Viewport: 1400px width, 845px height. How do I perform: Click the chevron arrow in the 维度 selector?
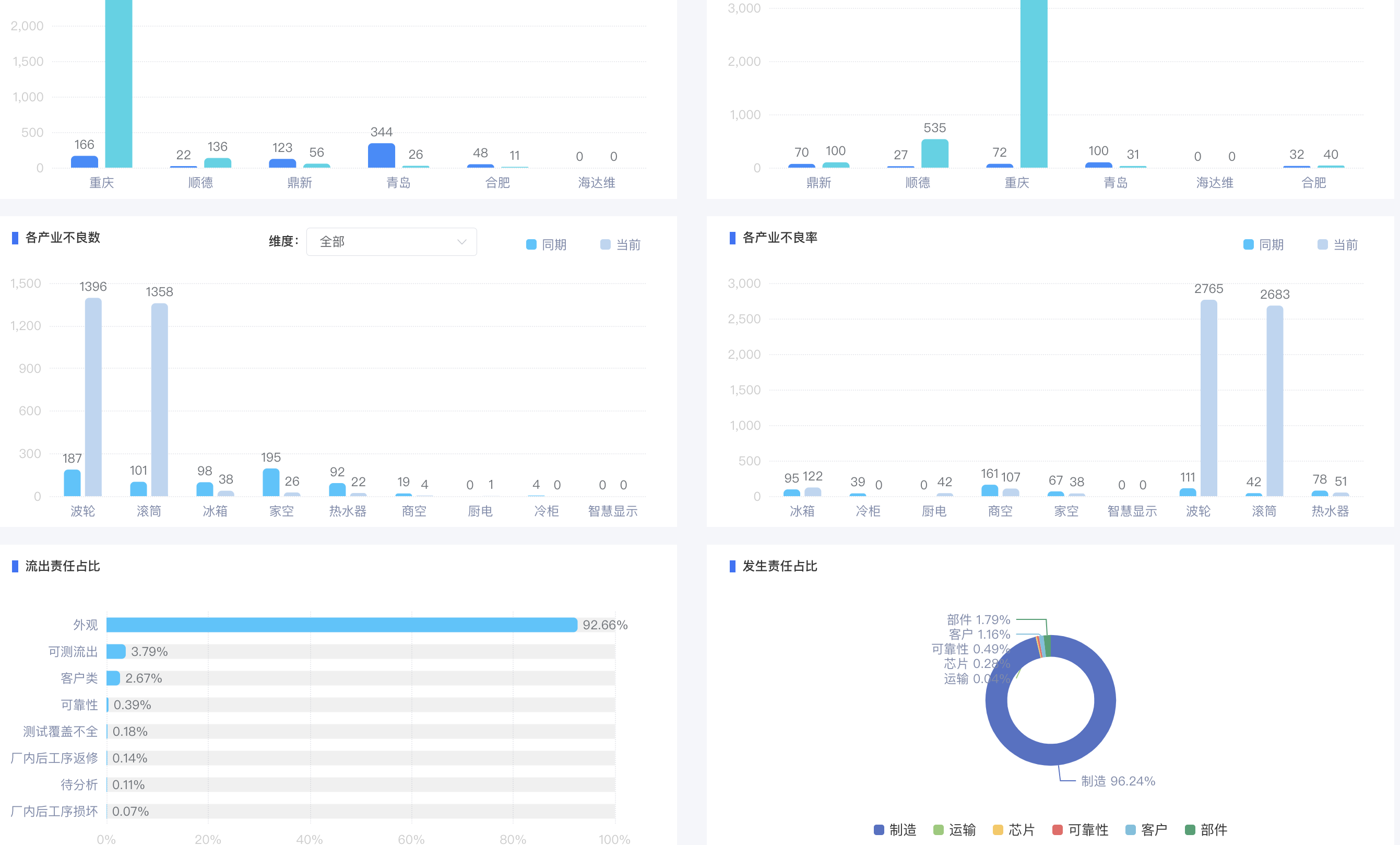[461, 242]
